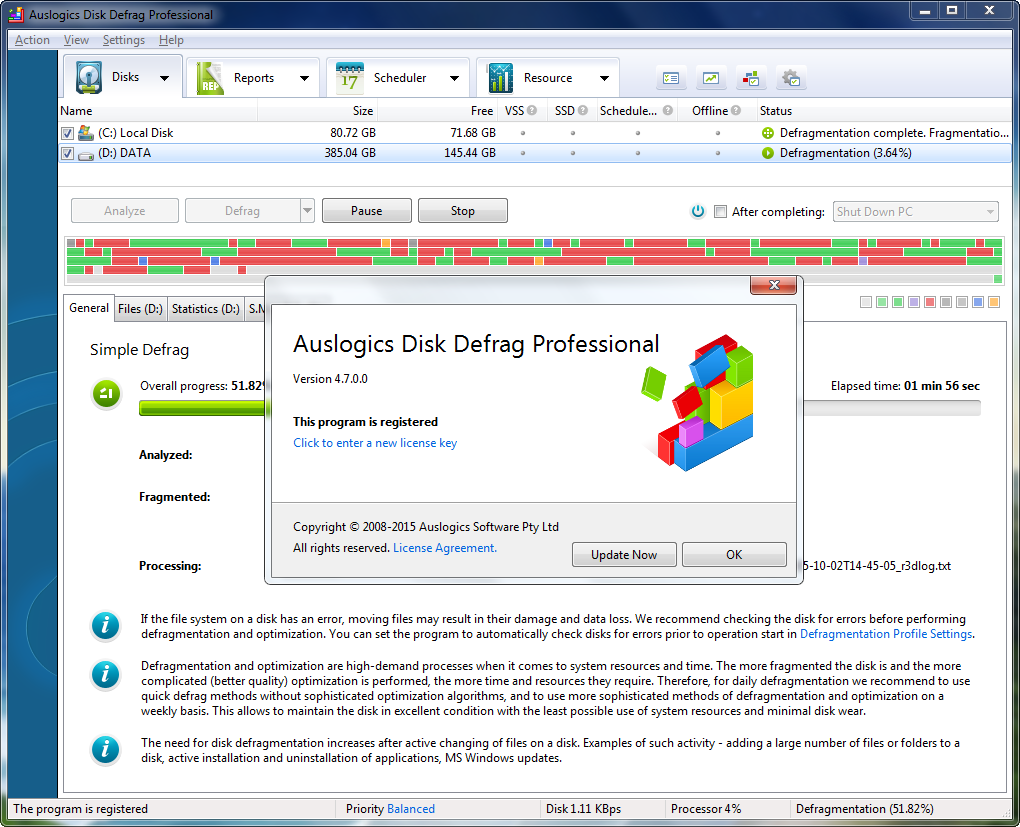Click the info icon beside high-demand processes tip
This screenshot has width=1020, height=827.
tap(105, 674)
